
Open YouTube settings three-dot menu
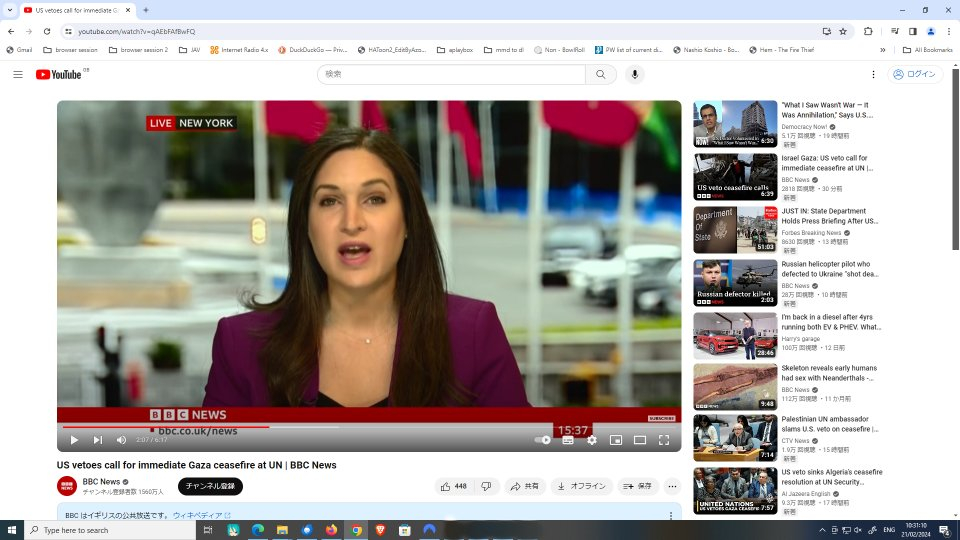coord(873,74)
